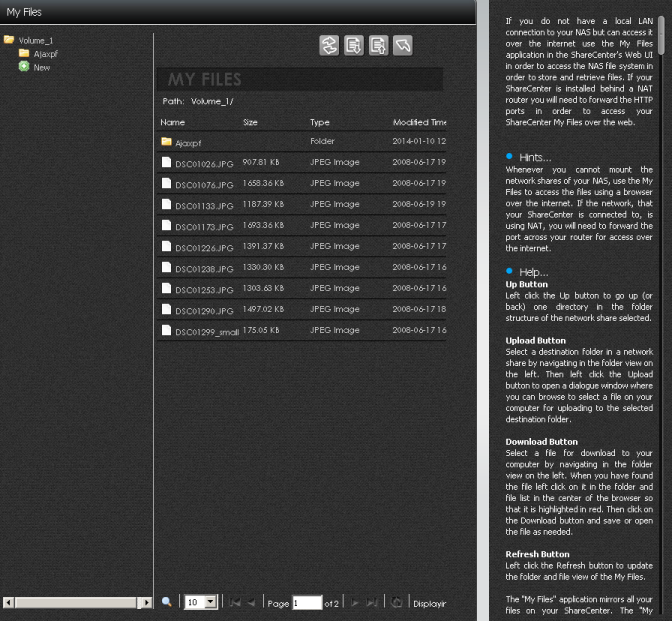Click the Folder type cell of Ajaxpf
The image size is (672, 621).
[322, 141]
